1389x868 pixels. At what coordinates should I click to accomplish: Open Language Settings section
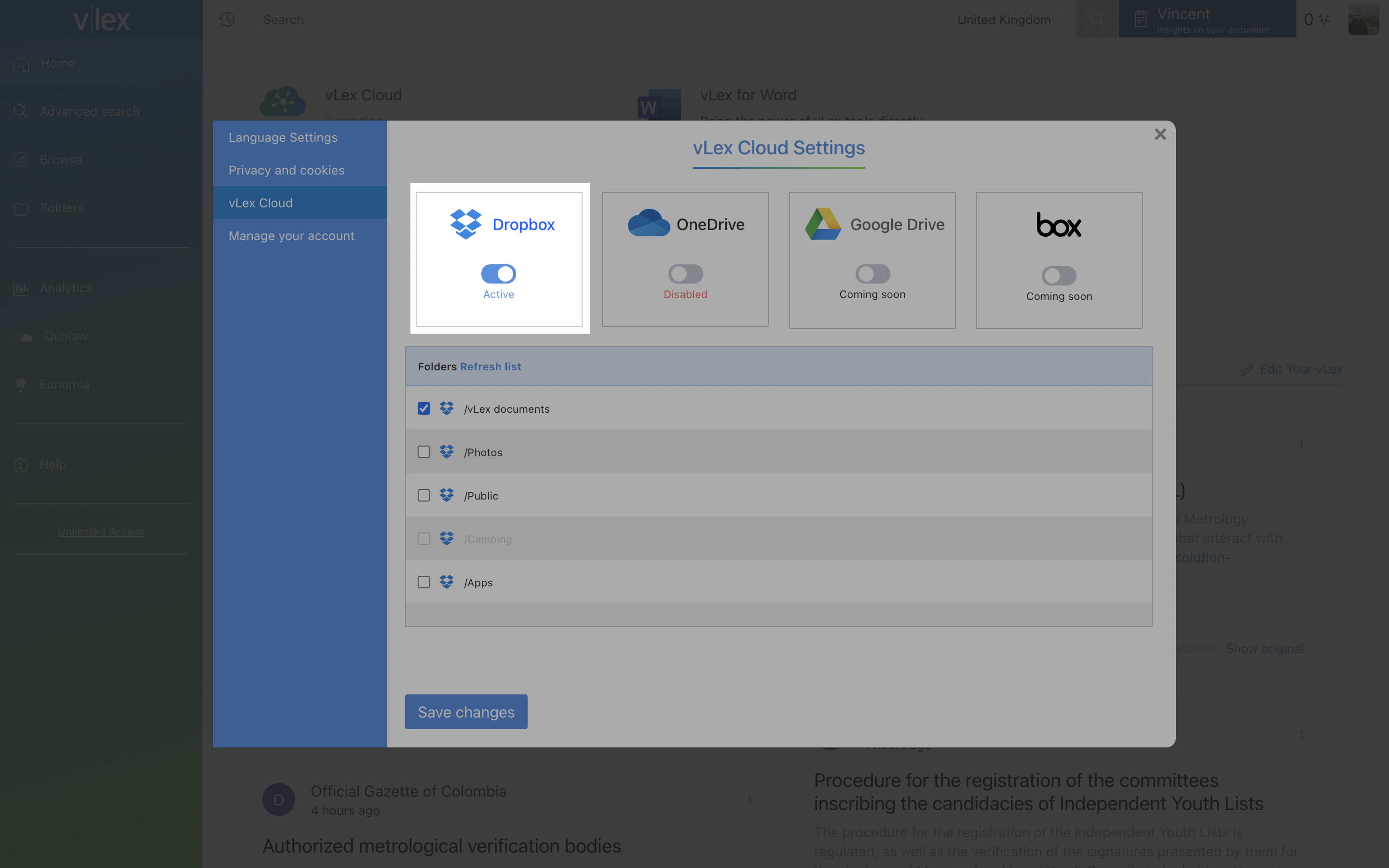coord(300,137)
